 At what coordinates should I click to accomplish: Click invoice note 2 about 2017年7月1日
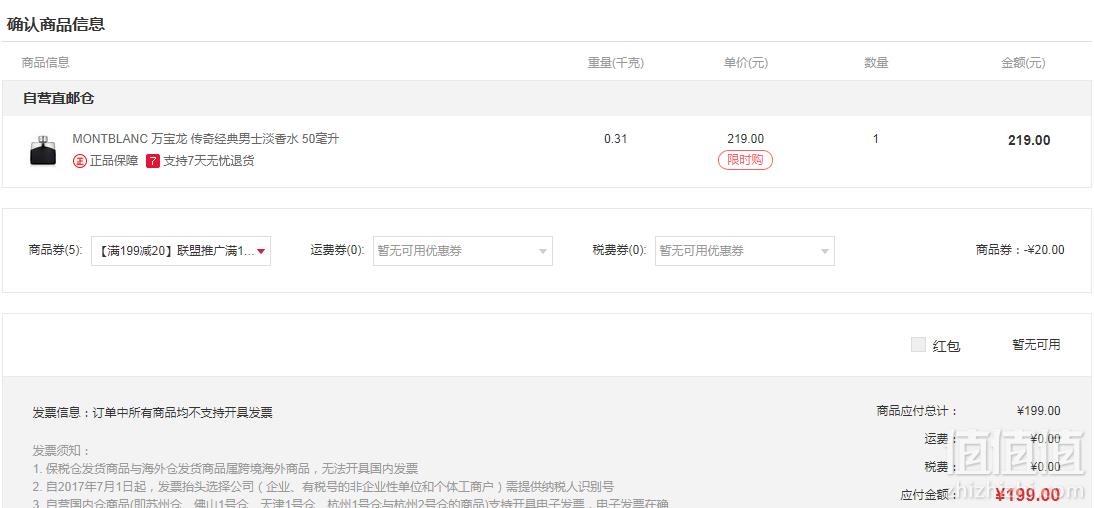(323, 486)
